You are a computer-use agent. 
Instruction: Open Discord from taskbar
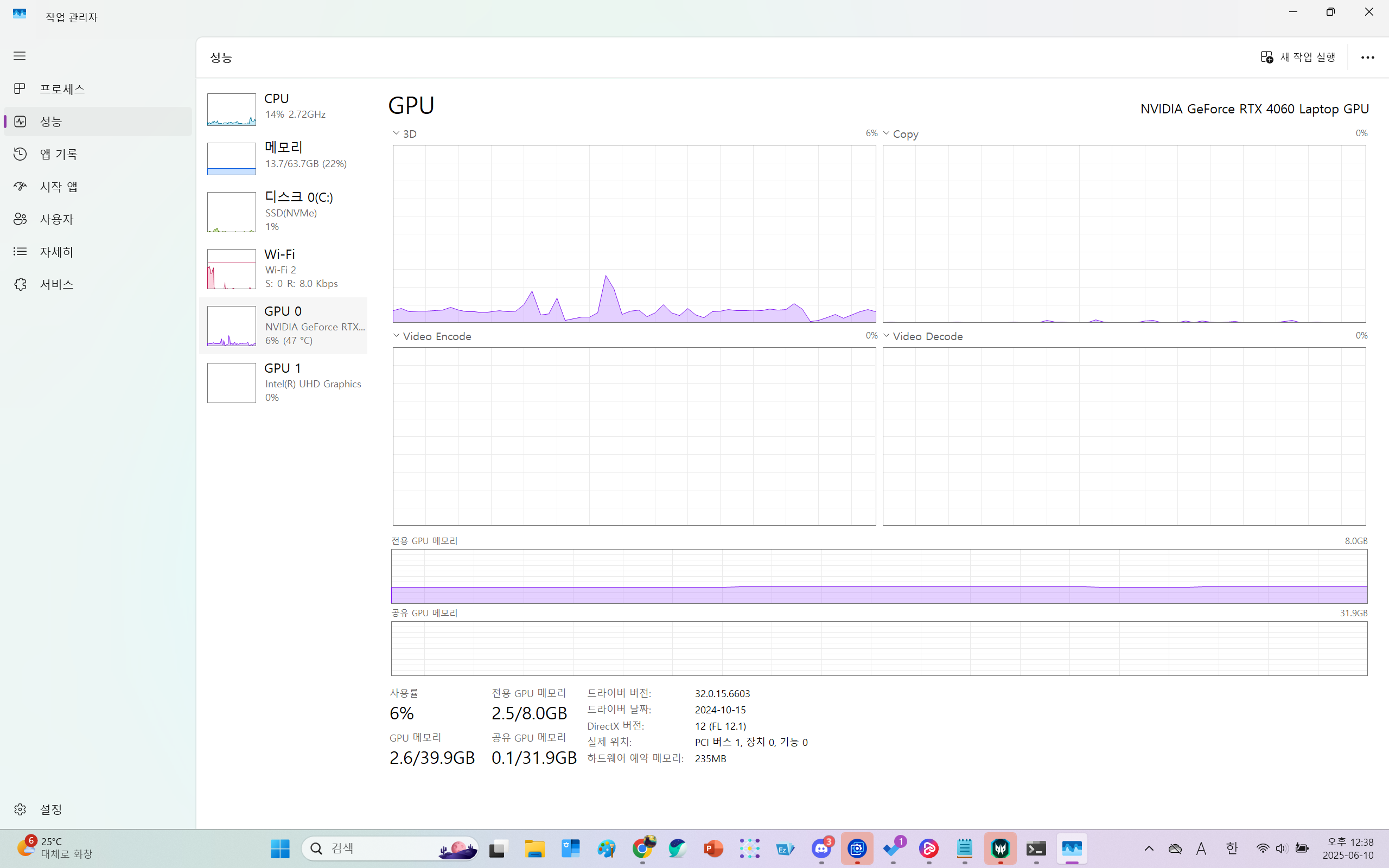point(821,848)
